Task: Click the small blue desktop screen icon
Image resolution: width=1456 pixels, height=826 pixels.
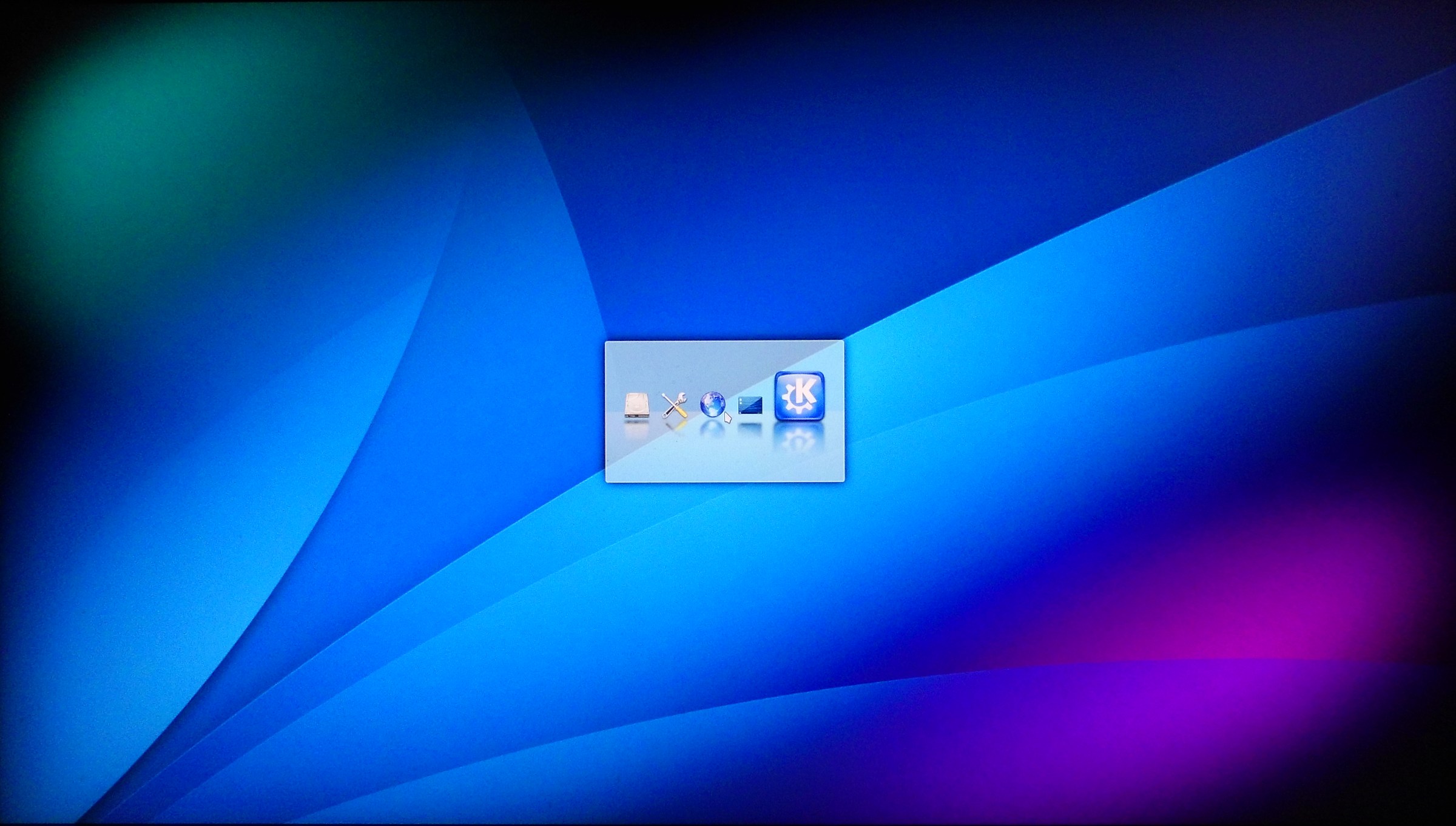Action: coord(750,405)
